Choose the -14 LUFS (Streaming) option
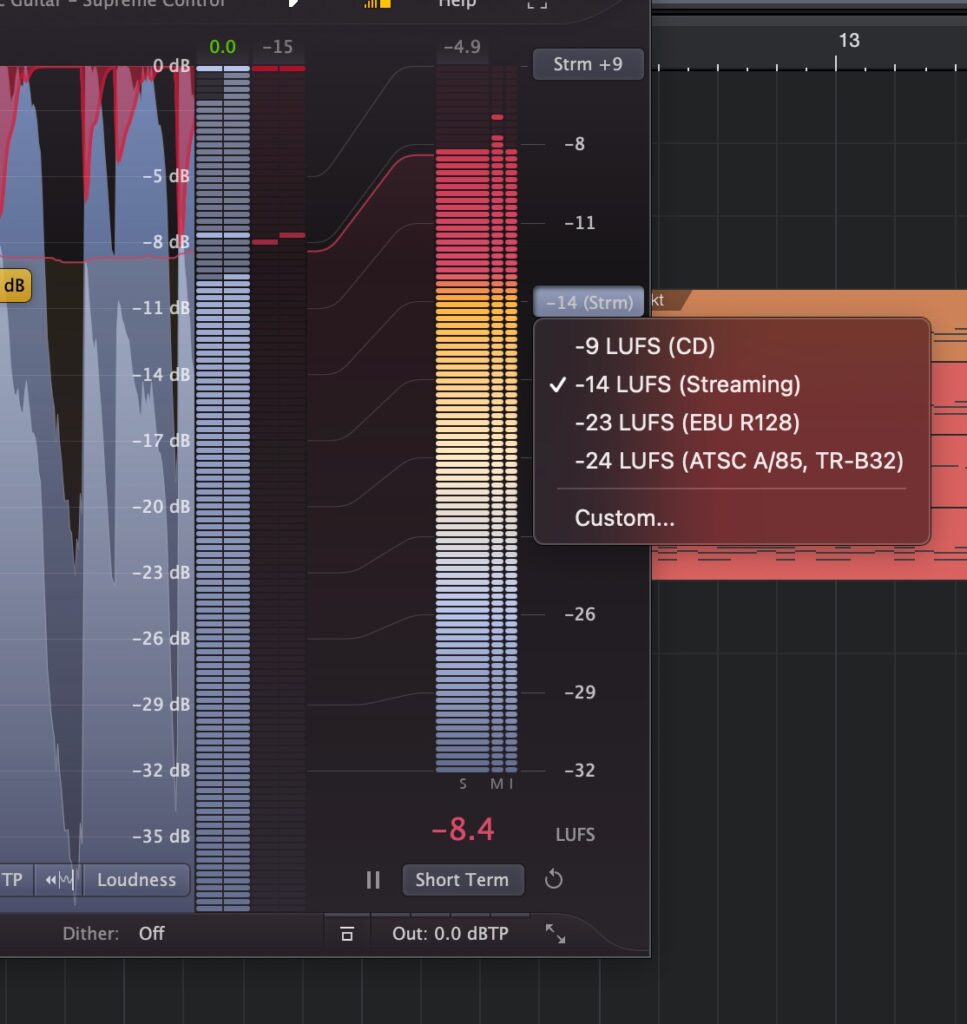 click(x=687, y=384)
